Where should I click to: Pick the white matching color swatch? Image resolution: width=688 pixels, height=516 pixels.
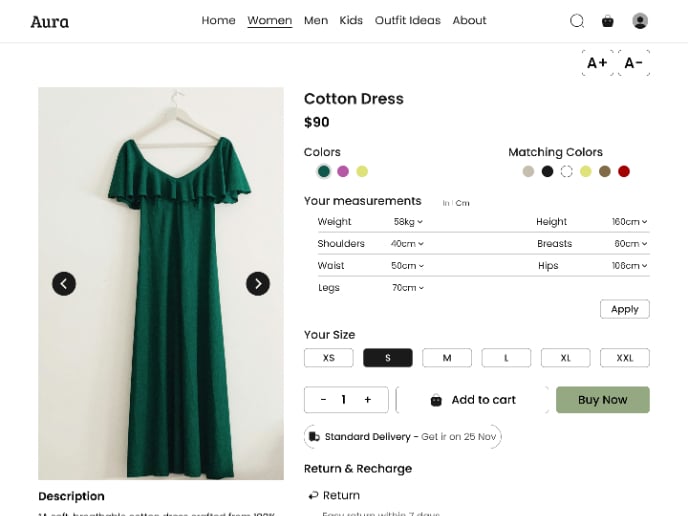coord(566,171)
